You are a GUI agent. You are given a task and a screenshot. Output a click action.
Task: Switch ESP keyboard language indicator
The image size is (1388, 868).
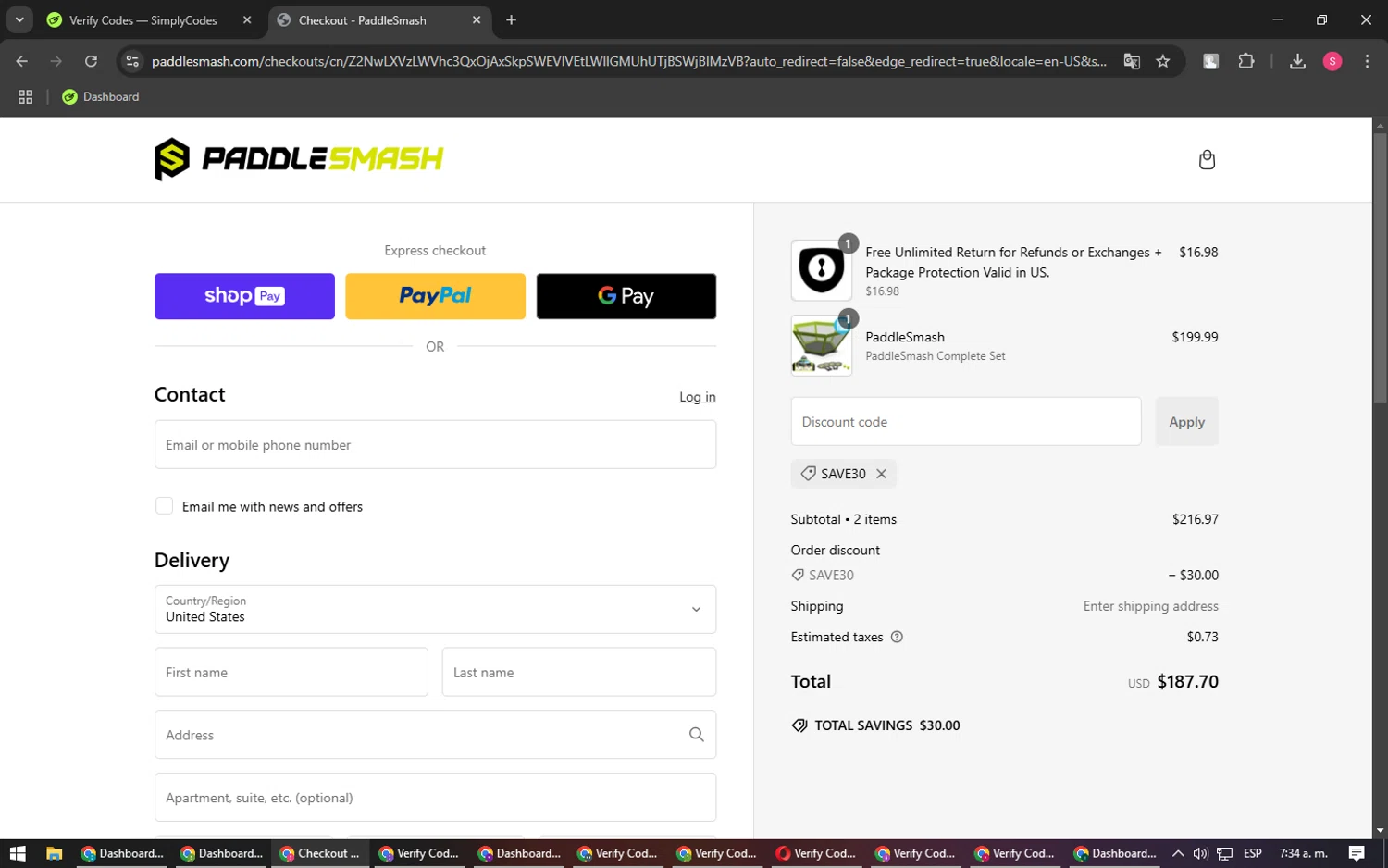click(x=1253, y=853)
